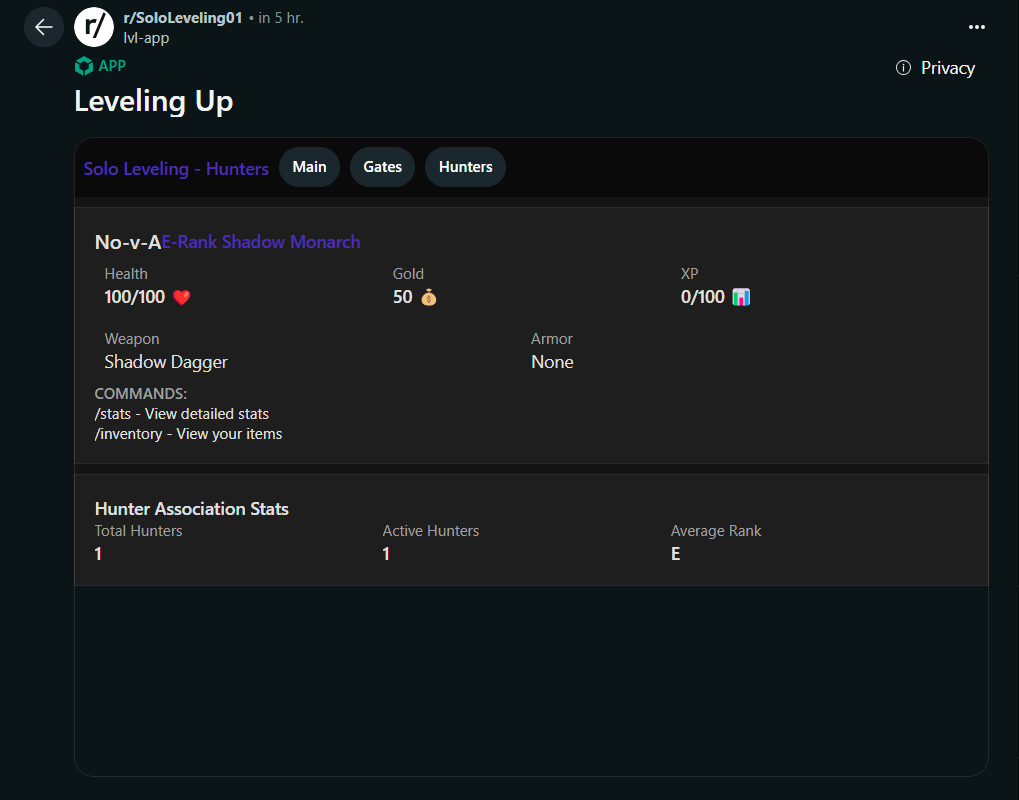Click the COMMANDS: heading

point(140,394)
